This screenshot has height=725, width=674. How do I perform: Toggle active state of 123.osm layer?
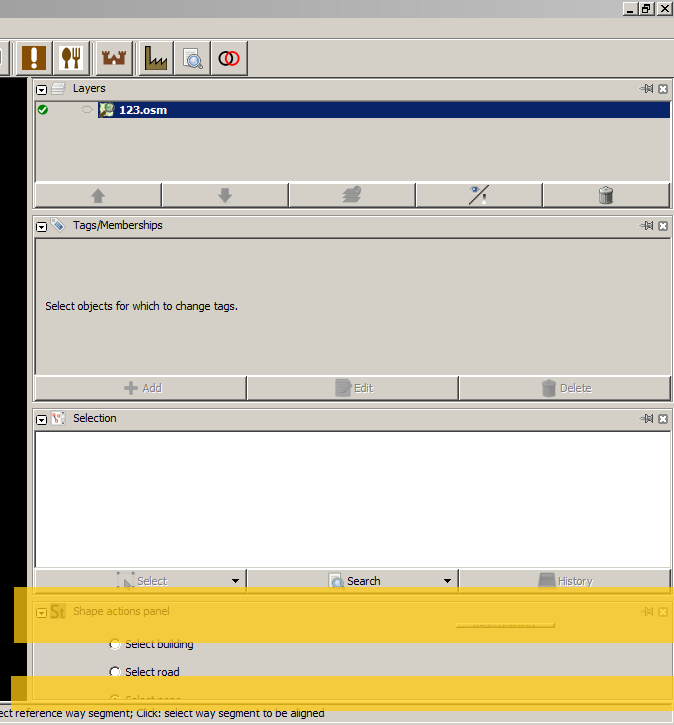tap(43, 110)
